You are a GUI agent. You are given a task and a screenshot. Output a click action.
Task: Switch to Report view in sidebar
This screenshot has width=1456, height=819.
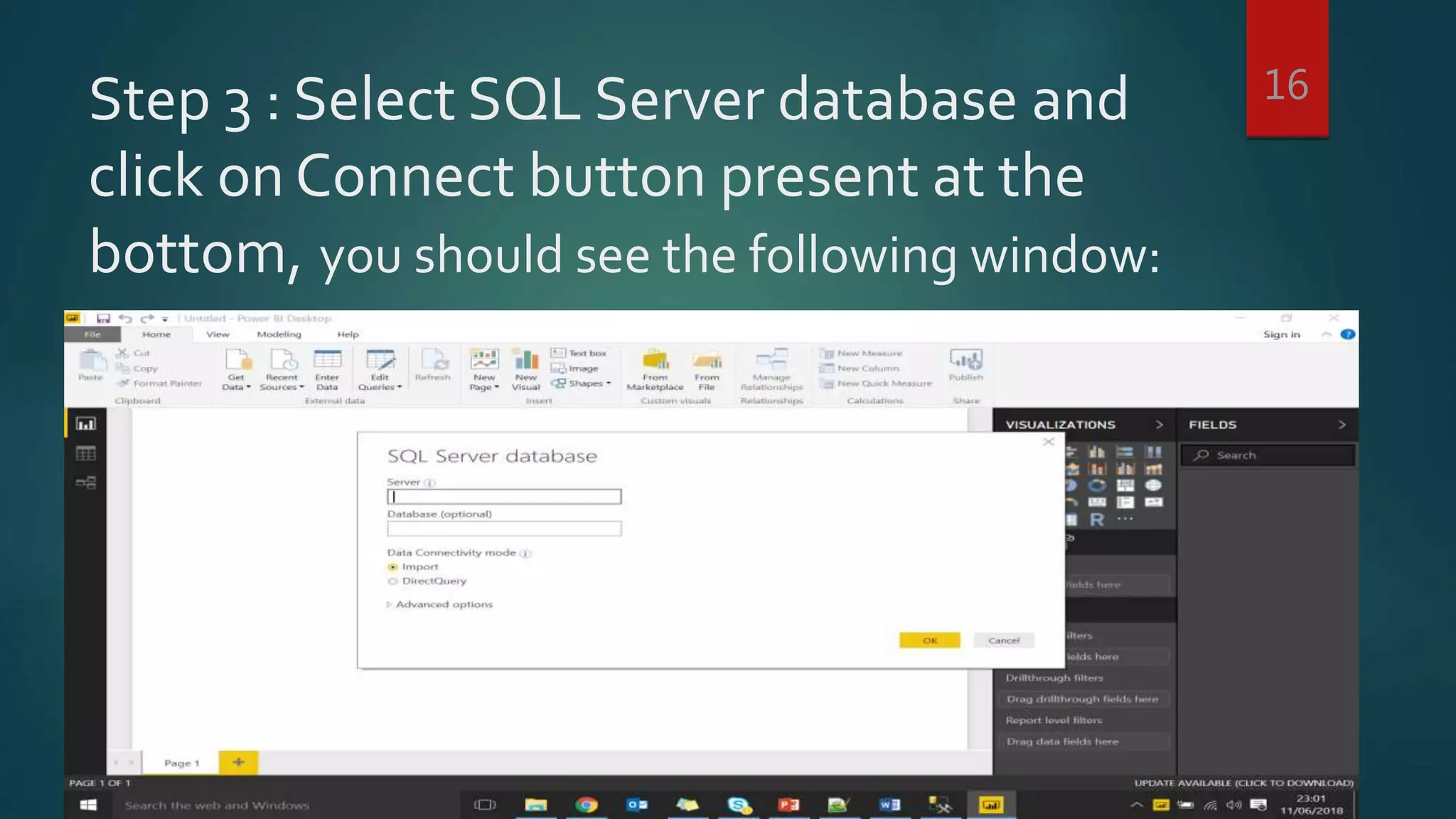pyautogui.click(x=86, y=424)
